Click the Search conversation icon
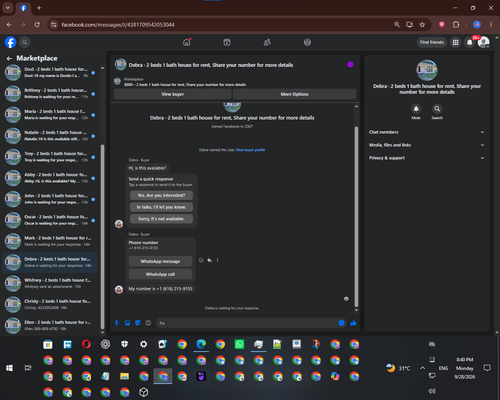This screenshot has width=500, height=400. 437,109
